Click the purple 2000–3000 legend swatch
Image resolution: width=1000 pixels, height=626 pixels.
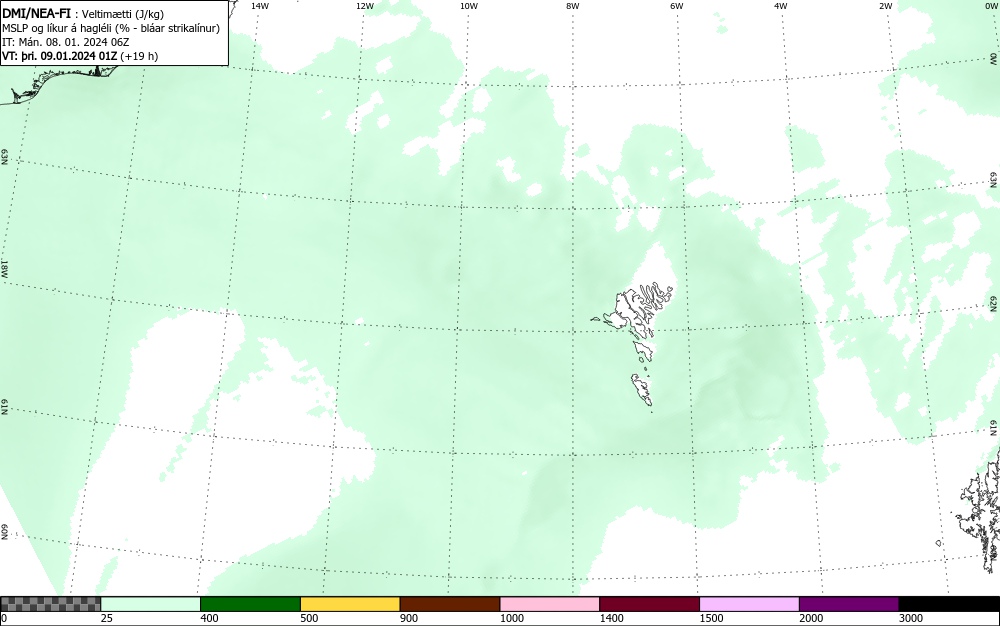[x=849, y=604]
